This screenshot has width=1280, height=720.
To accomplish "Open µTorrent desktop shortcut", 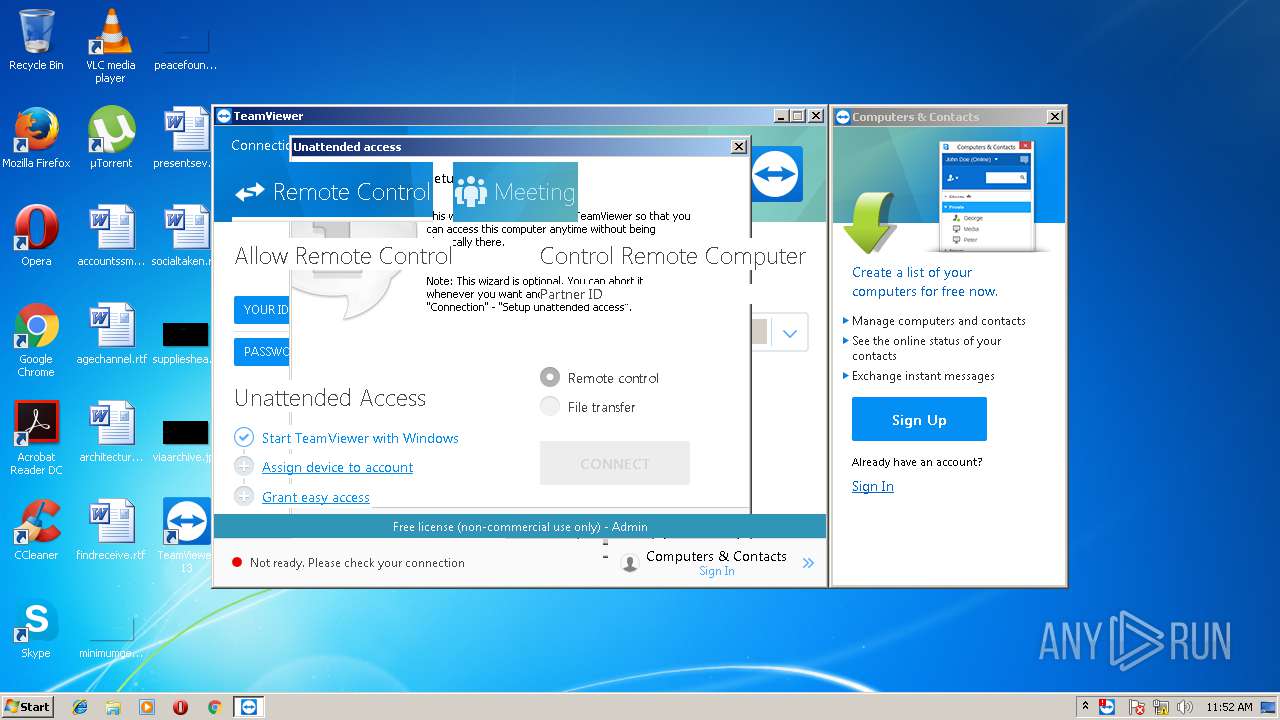I will 111,137.
